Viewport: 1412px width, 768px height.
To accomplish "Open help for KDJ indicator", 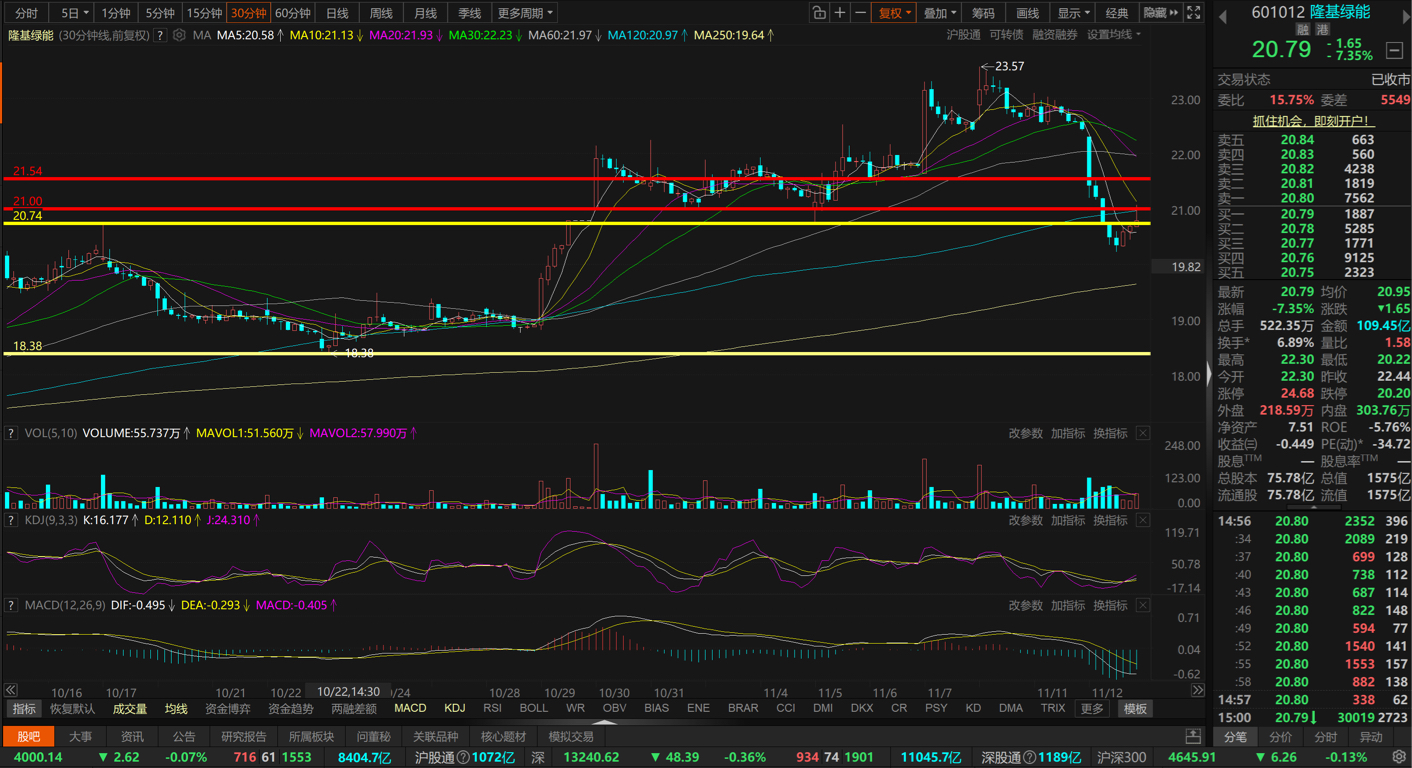I will click(x=11, y=520).
